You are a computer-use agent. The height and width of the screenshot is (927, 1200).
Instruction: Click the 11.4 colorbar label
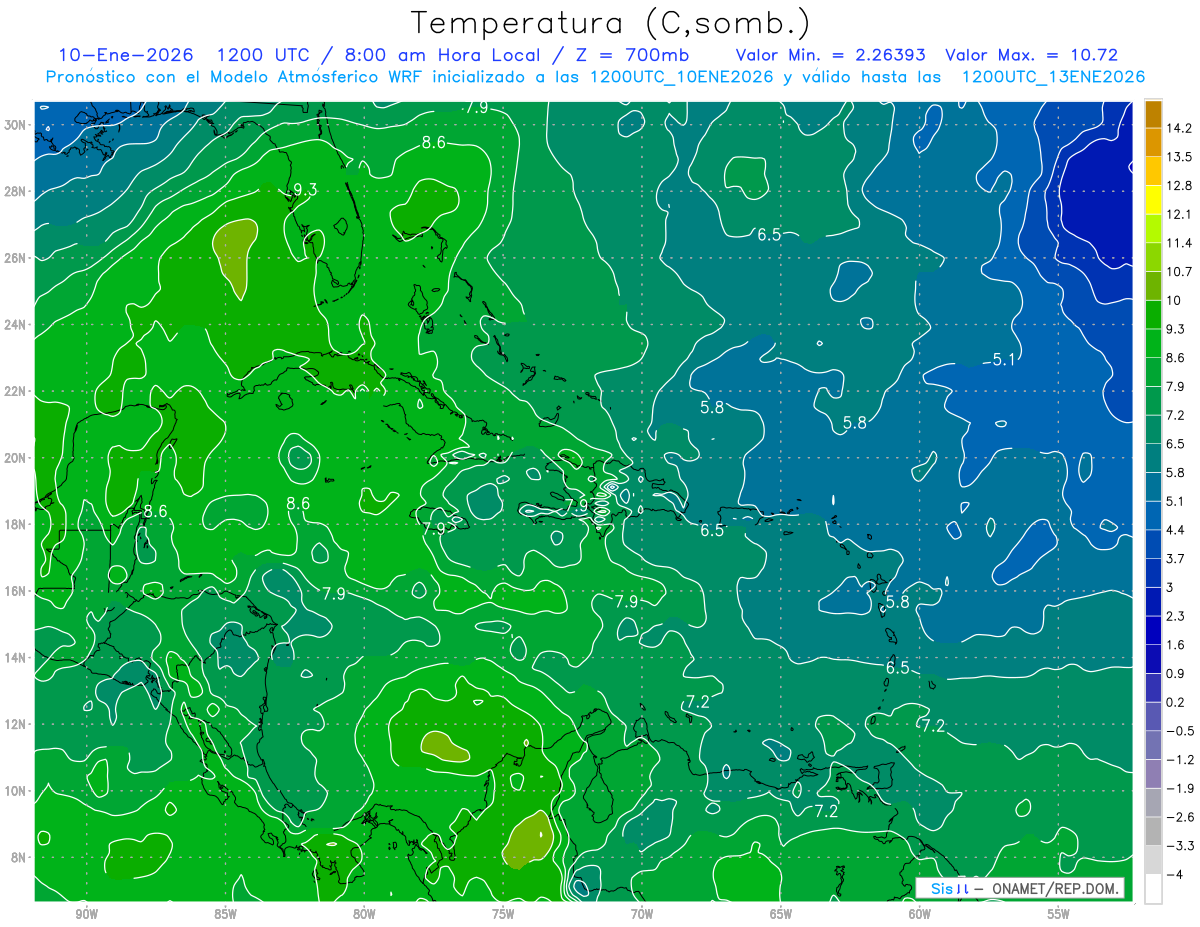[1179, 243]
